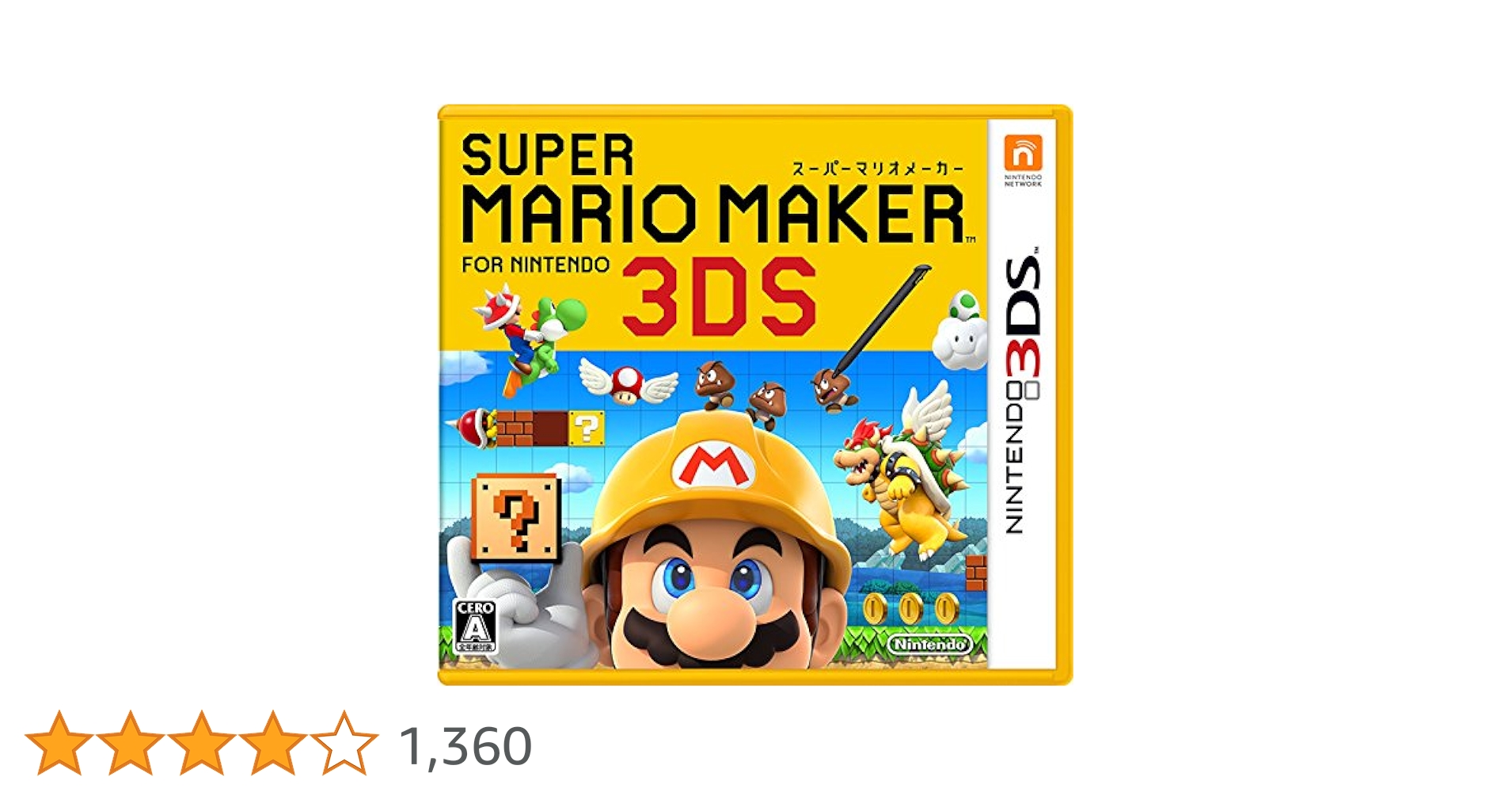Click the large pixel question block
Screen dimensions: 1512x792
516,517
